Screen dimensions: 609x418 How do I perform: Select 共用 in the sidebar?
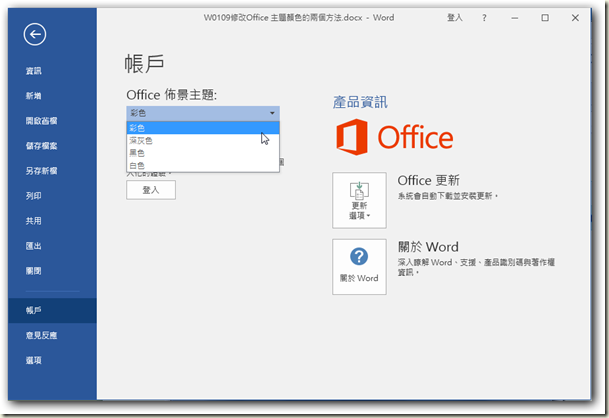34,221
